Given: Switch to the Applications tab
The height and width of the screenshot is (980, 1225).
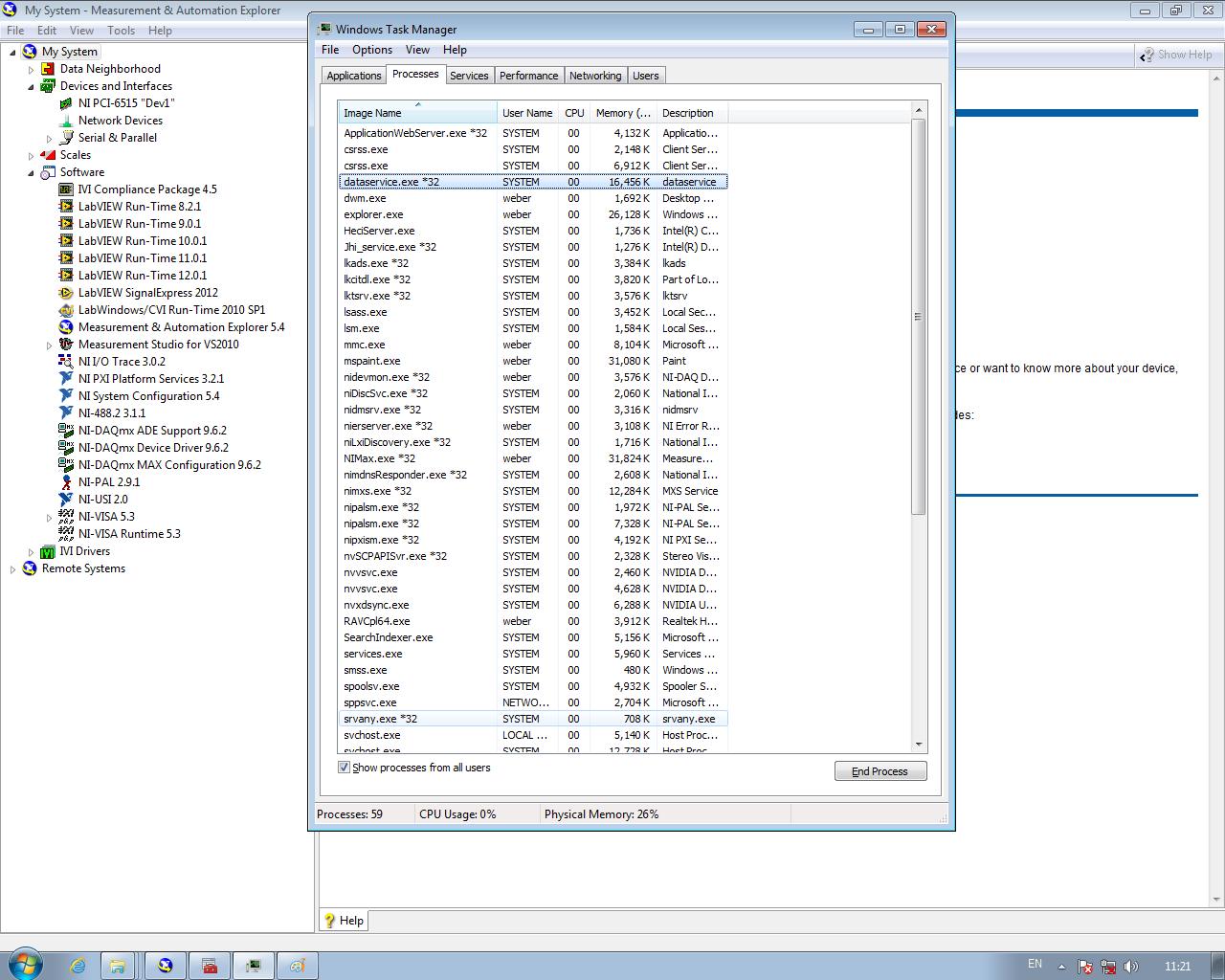Looking at the screenshot, I should (x=354, y=76).
